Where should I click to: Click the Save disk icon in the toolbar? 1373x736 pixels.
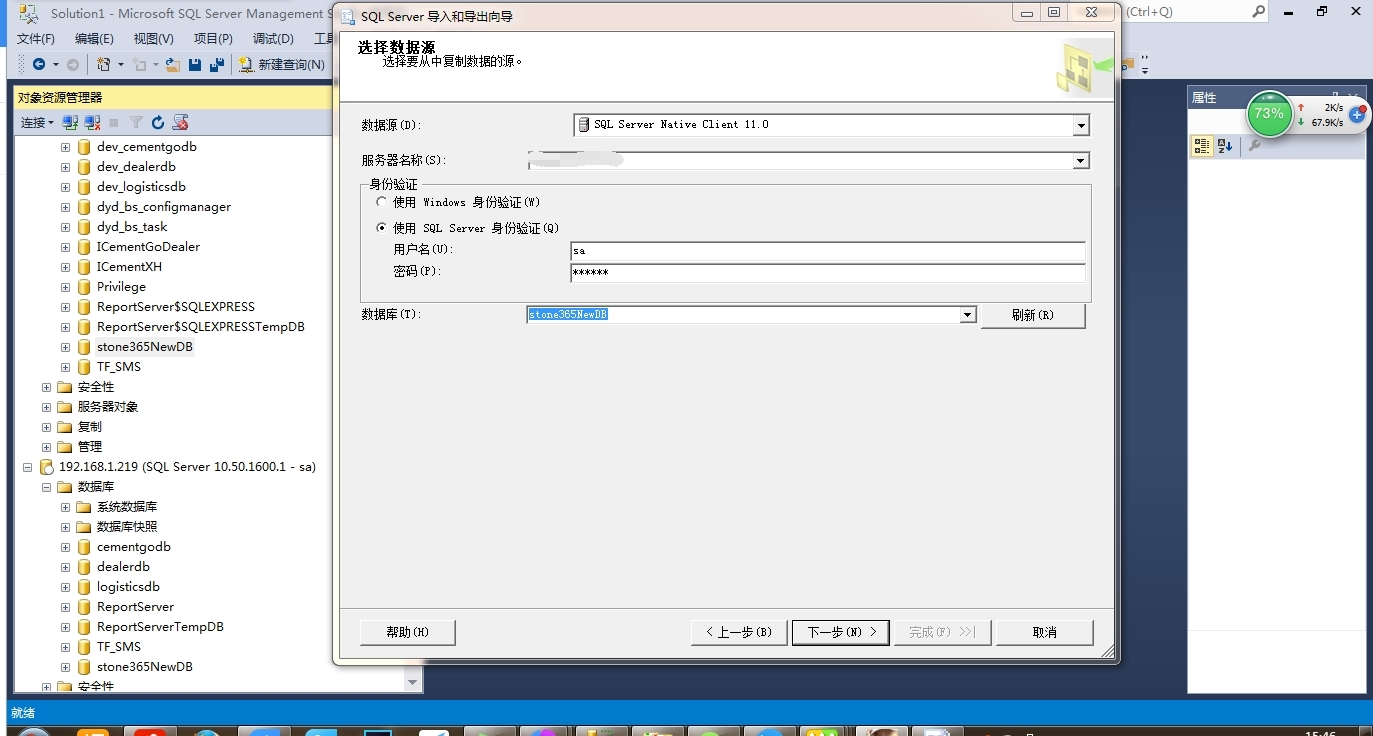click(195, 65)
